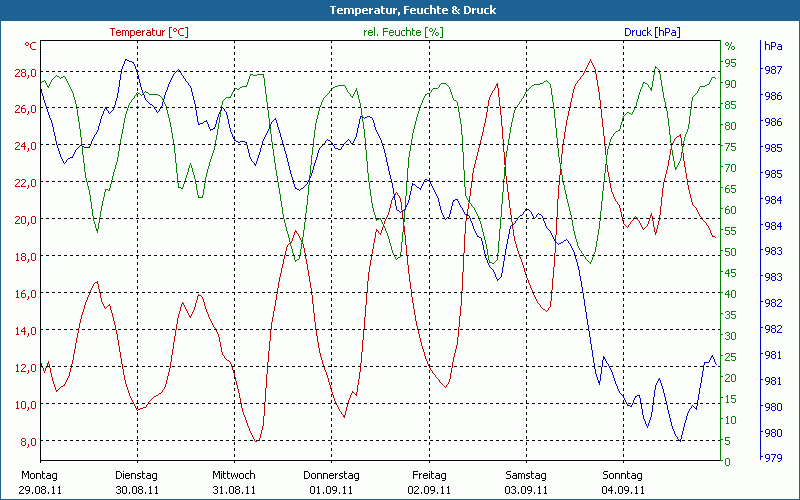
Task: Click the date '02.09.11'
Action: (x=429, y=490)
